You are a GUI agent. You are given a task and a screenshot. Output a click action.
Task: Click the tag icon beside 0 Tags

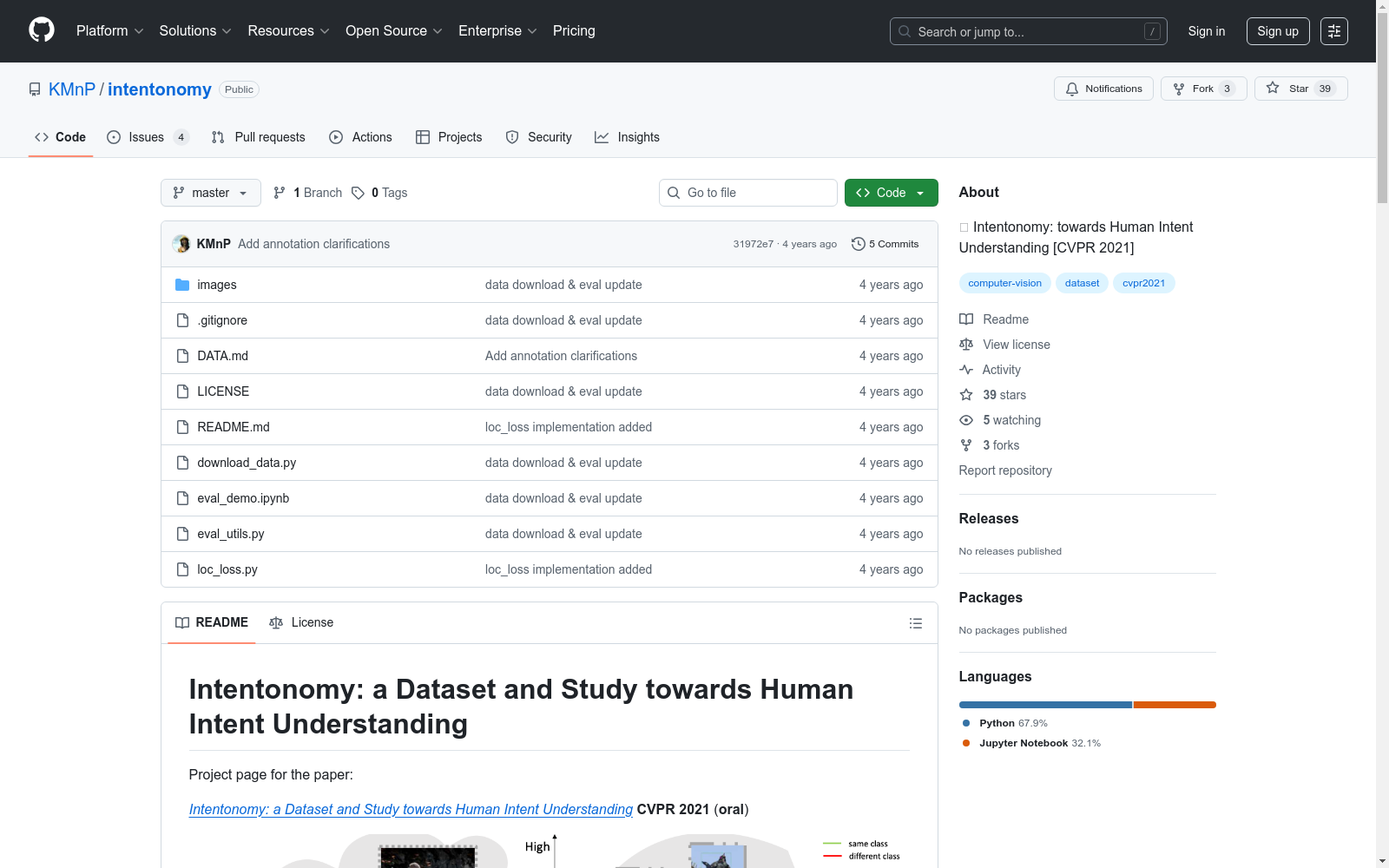pyautogui.click(x=358, y=193)
